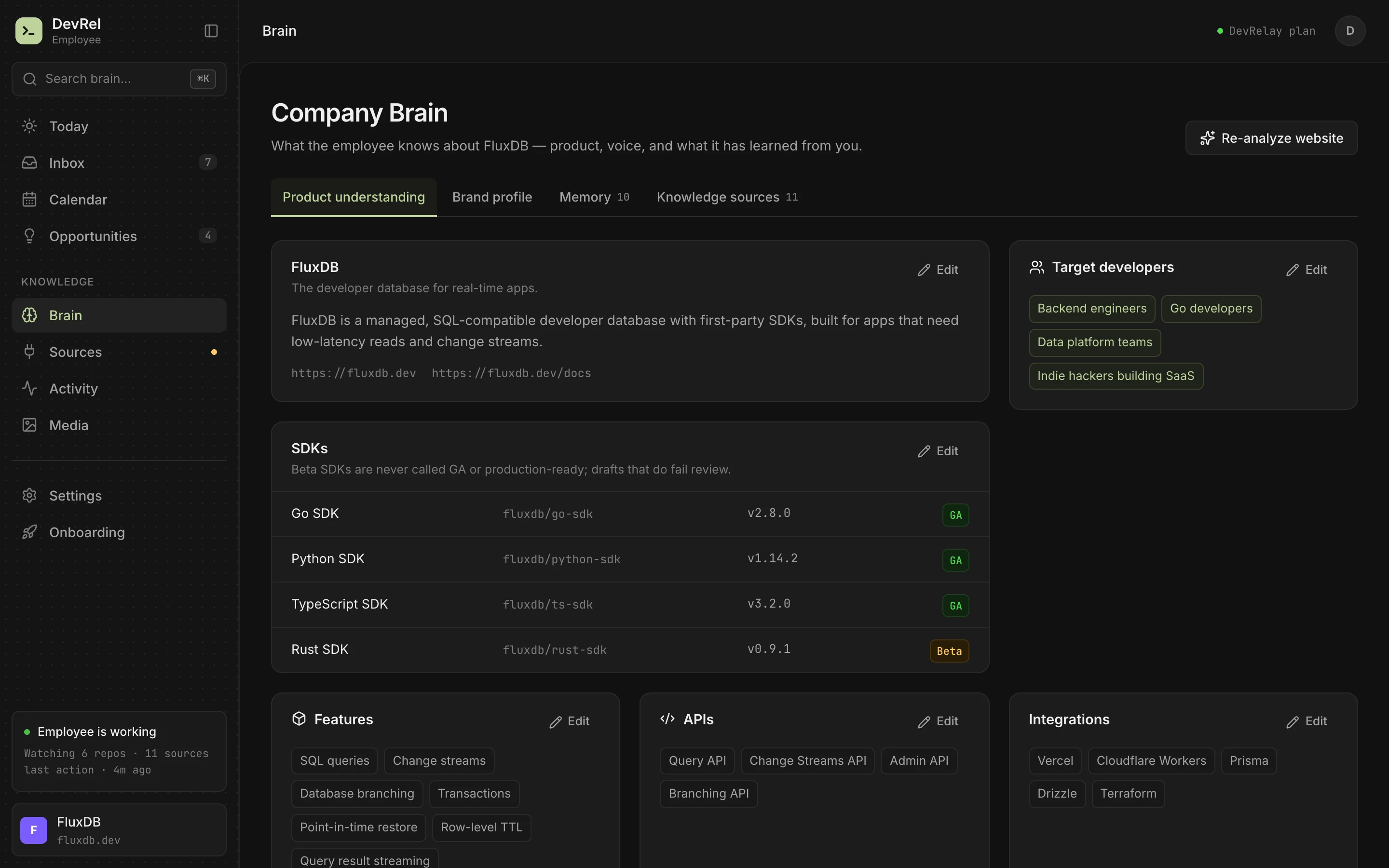Click the Query API chip
The width and height of the screenshot is (1389, 868).
pyautogui.click(x=697, y=760)
